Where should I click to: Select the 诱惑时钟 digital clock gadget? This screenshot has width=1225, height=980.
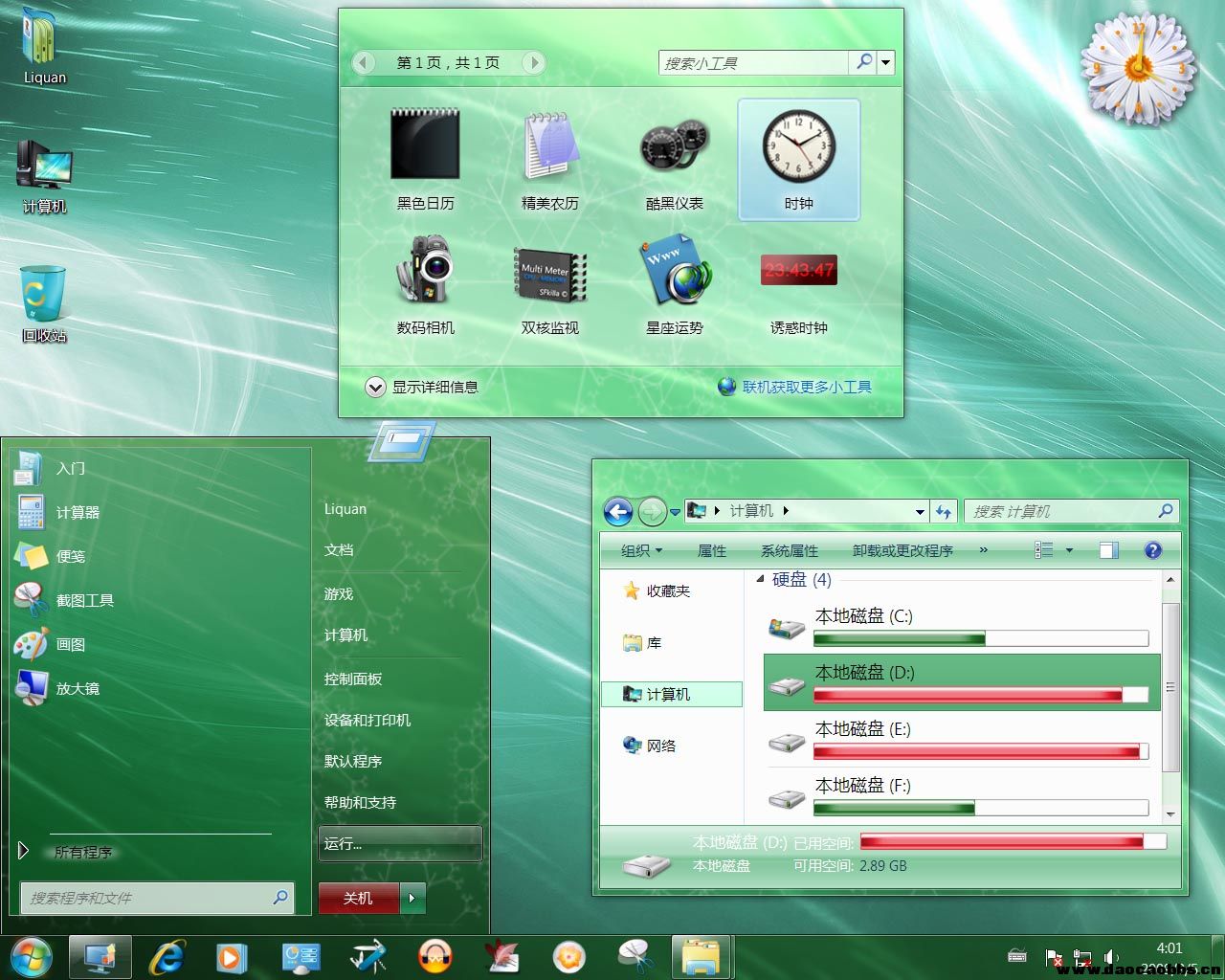(799, 270)
